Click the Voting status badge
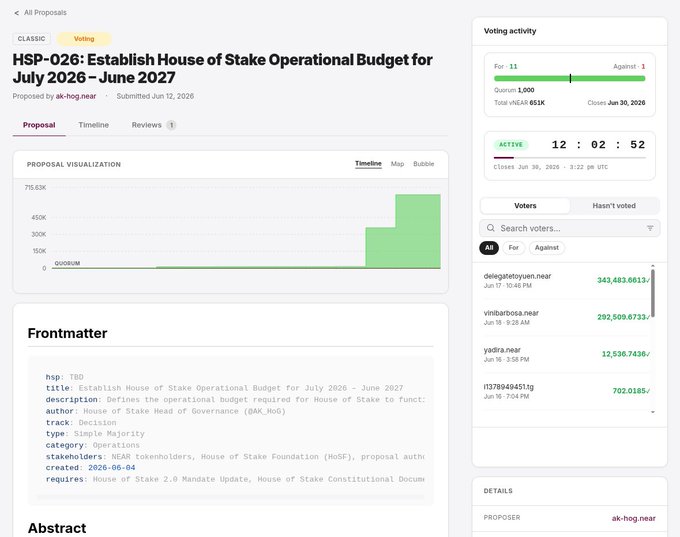Viewport: 680px width, 537px height. tap(84, 39)
